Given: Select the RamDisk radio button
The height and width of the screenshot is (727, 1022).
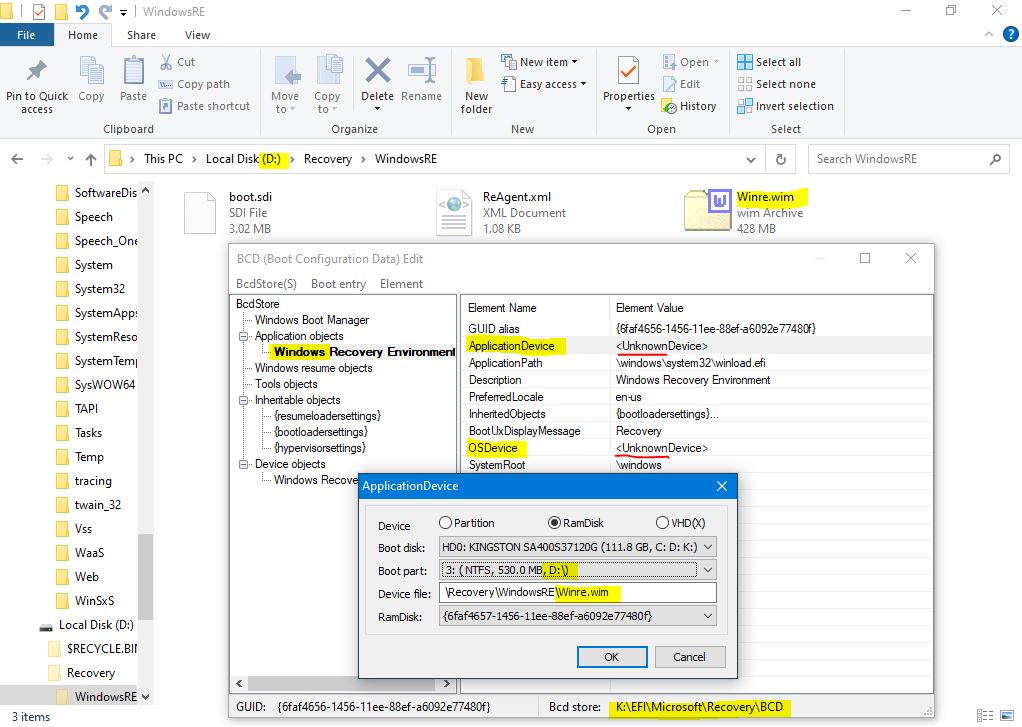Looking at the screenshot, I should (x=554, y=523).
